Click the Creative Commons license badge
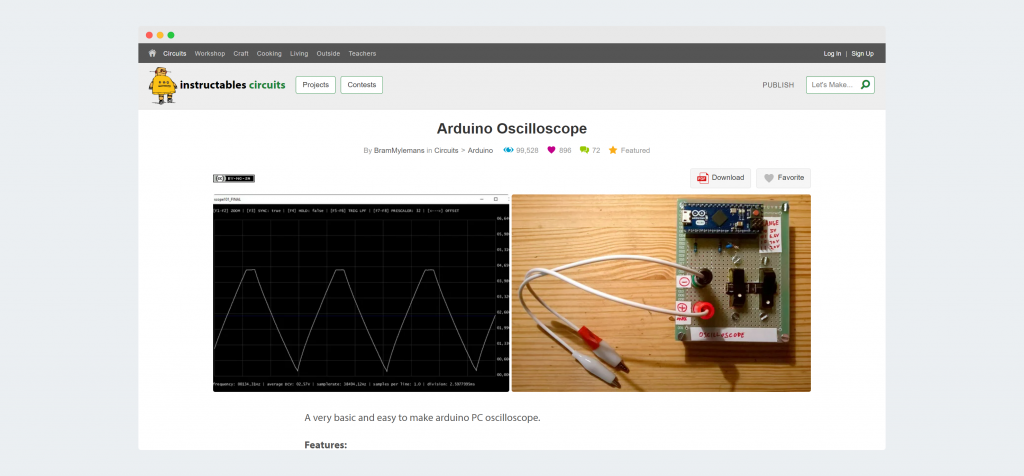 click(x=234, y=178)
